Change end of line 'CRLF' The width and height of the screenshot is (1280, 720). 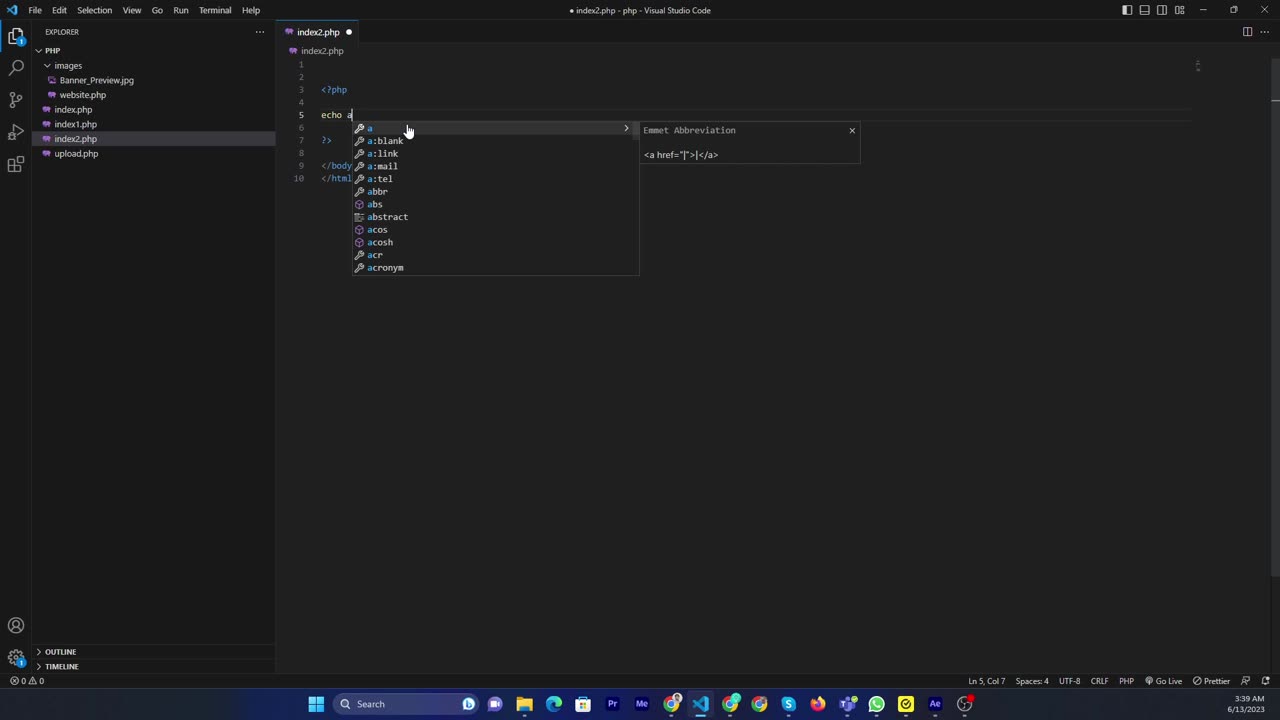(1099, 681)
